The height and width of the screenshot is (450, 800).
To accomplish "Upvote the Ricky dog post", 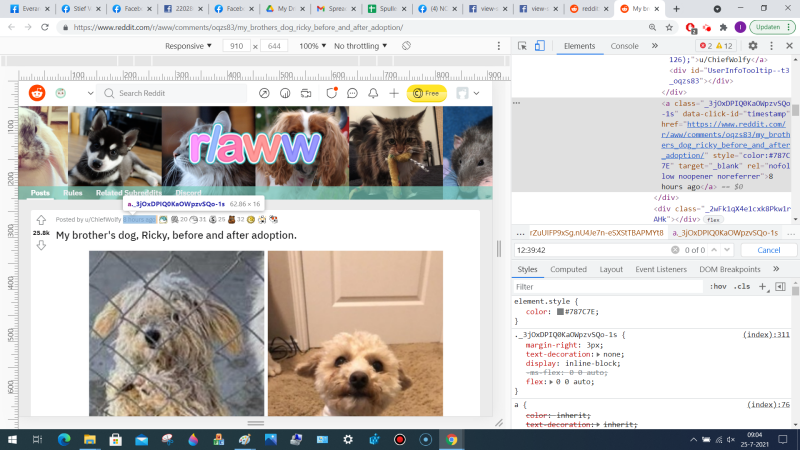I will click(x=41, y=220).
